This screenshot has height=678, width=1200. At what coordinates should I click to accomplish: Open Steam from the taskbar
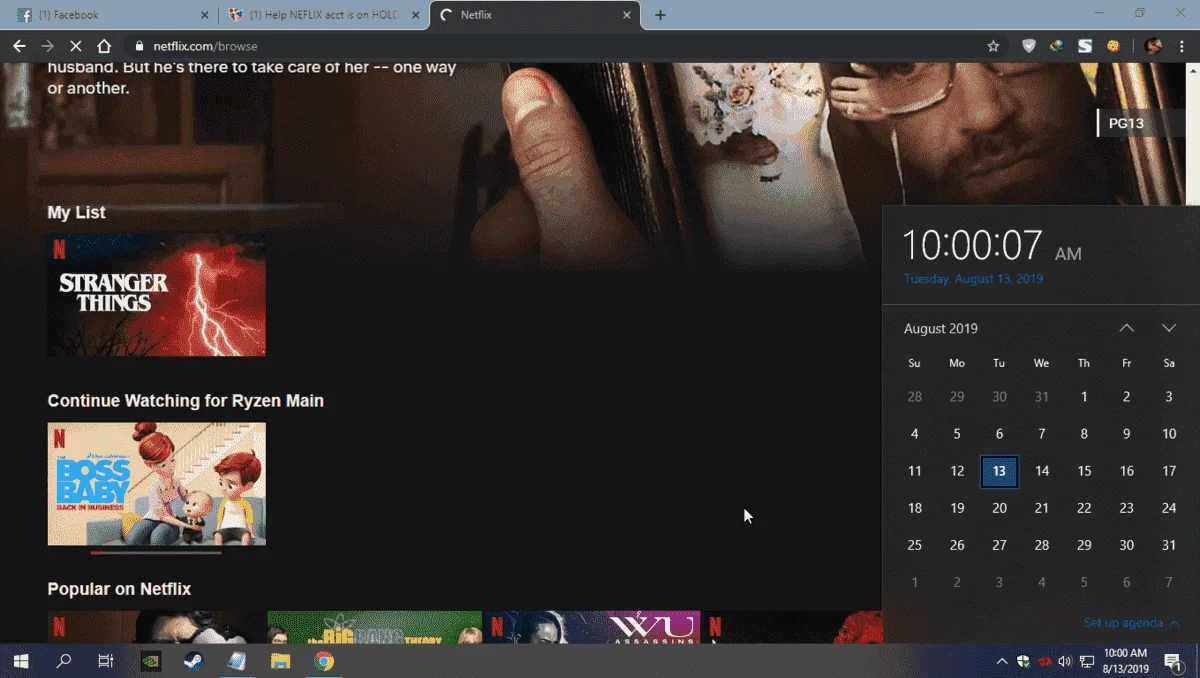coord(193,661)
